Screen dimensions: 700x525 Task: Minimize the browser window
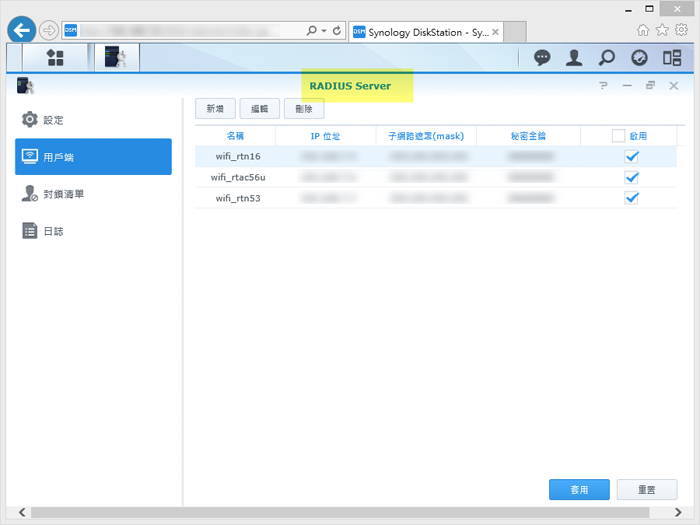pos(629,9)
